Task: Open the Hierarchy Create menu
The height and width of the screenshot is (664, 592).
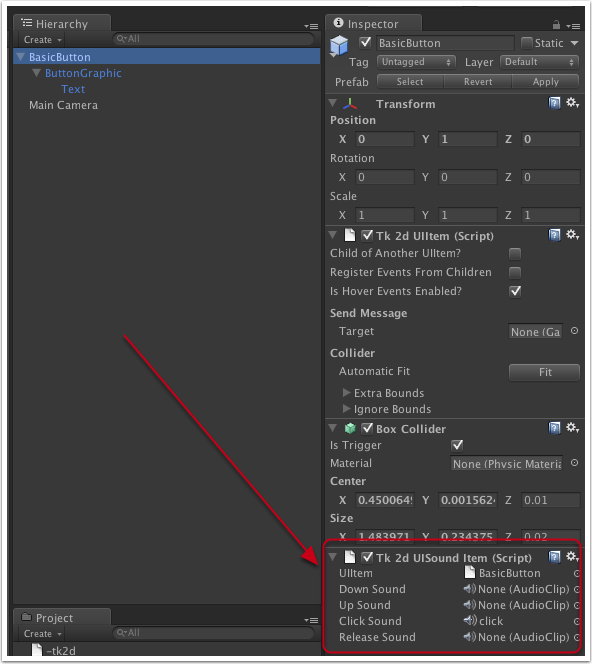Action: (x=42, y=40)
